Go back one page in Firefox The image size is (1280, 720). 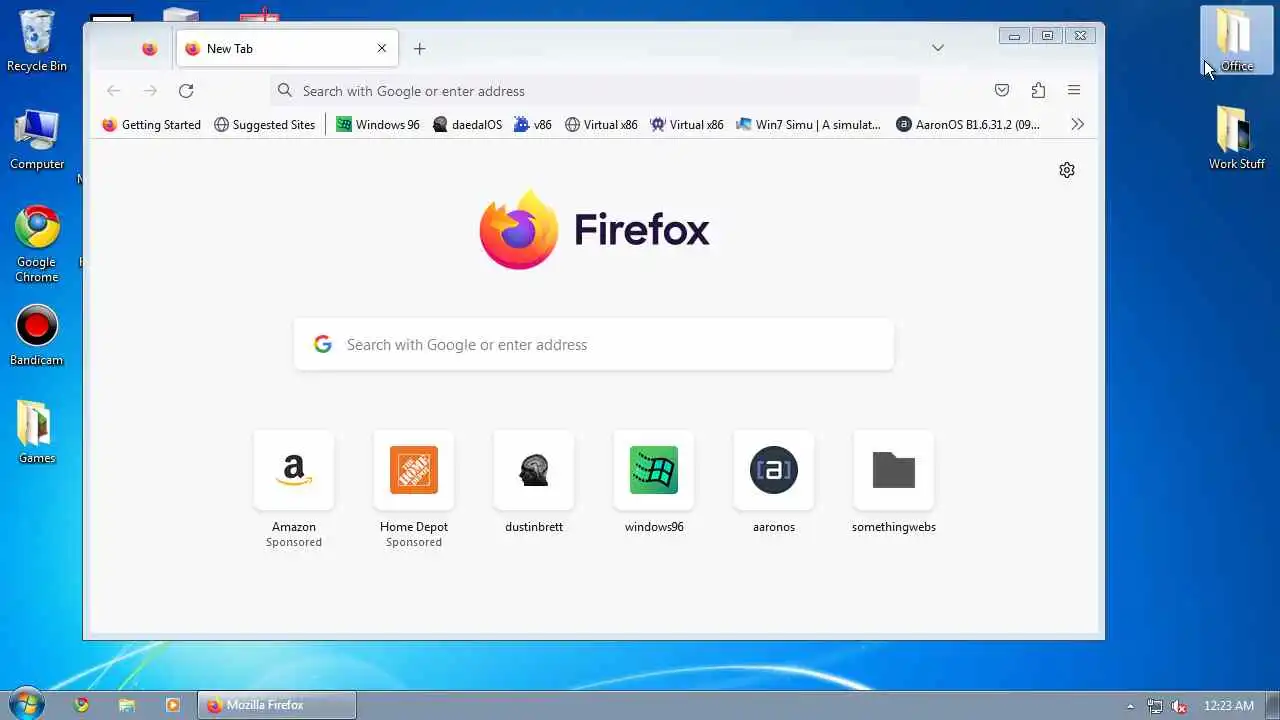(114, 91)
